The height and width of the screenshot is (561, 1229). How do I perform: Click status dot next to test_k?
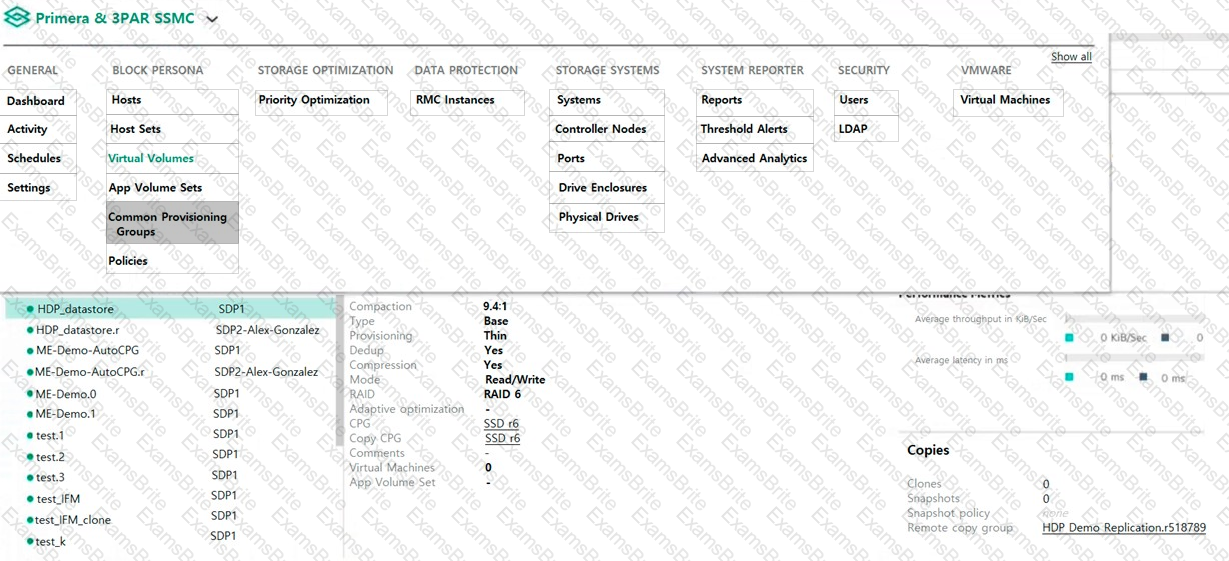[30, 541]
